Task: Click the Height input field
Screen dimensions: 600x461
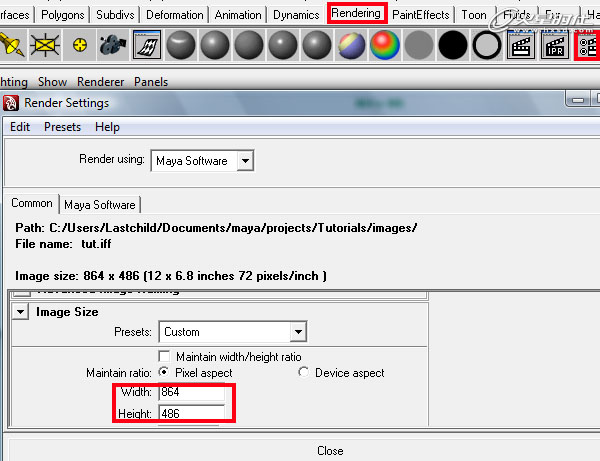Action: click(191, 414)
